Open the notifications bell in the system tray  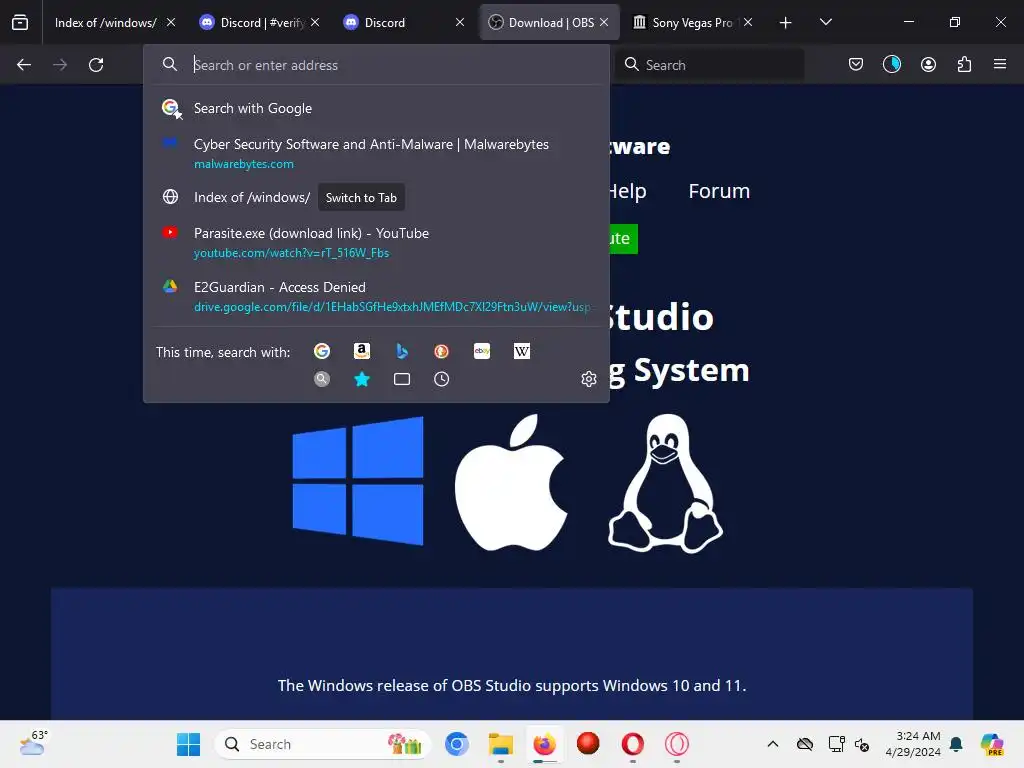[956, 744]
